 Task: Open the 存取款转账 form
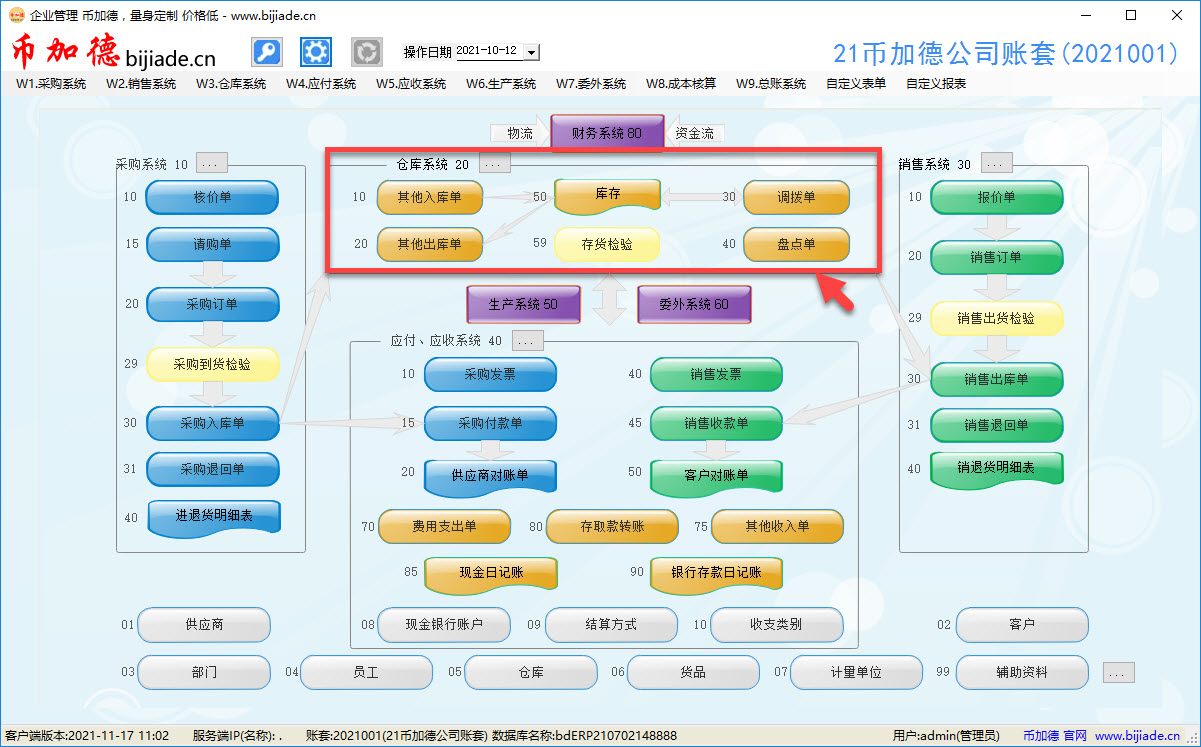pos(612,527)
